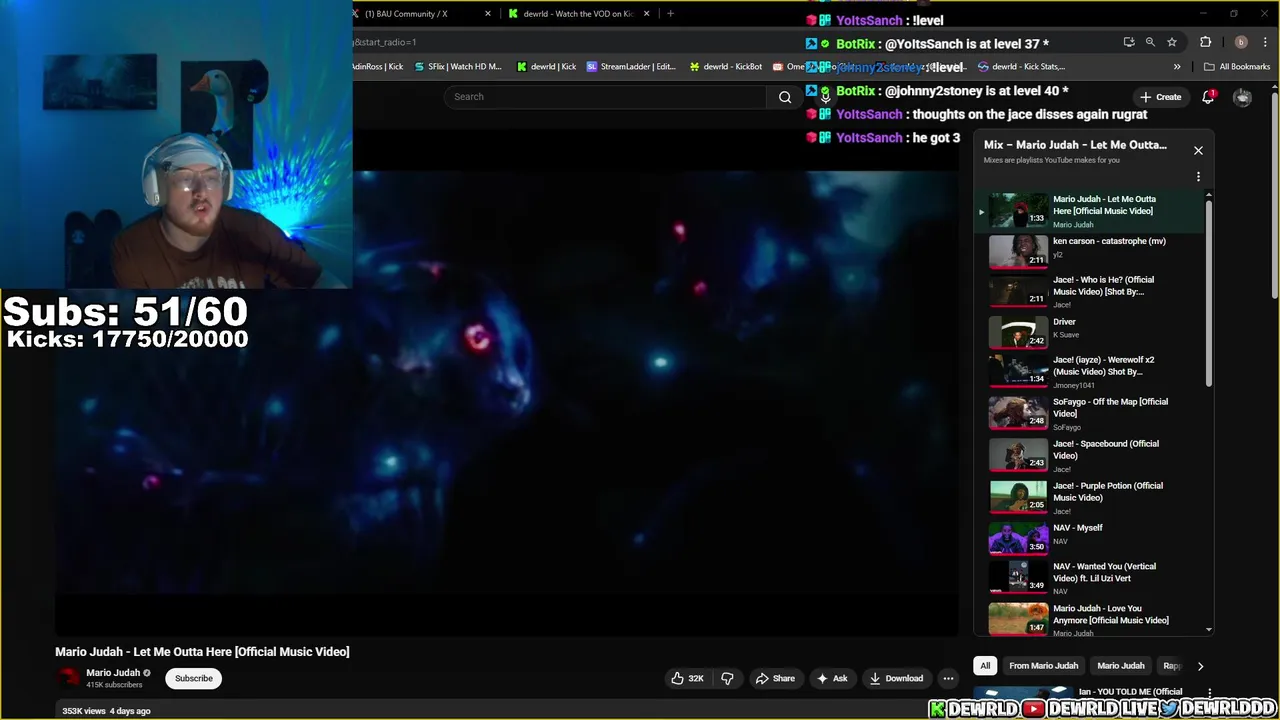Close the Mix playlist panel

1198,151
